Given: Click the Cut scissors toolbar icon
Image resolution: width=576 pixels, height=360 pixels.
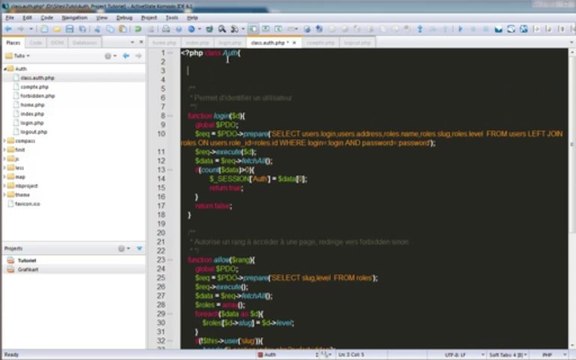Looking at the screenshot, I should pyautogui.click(x=97, y=29).
